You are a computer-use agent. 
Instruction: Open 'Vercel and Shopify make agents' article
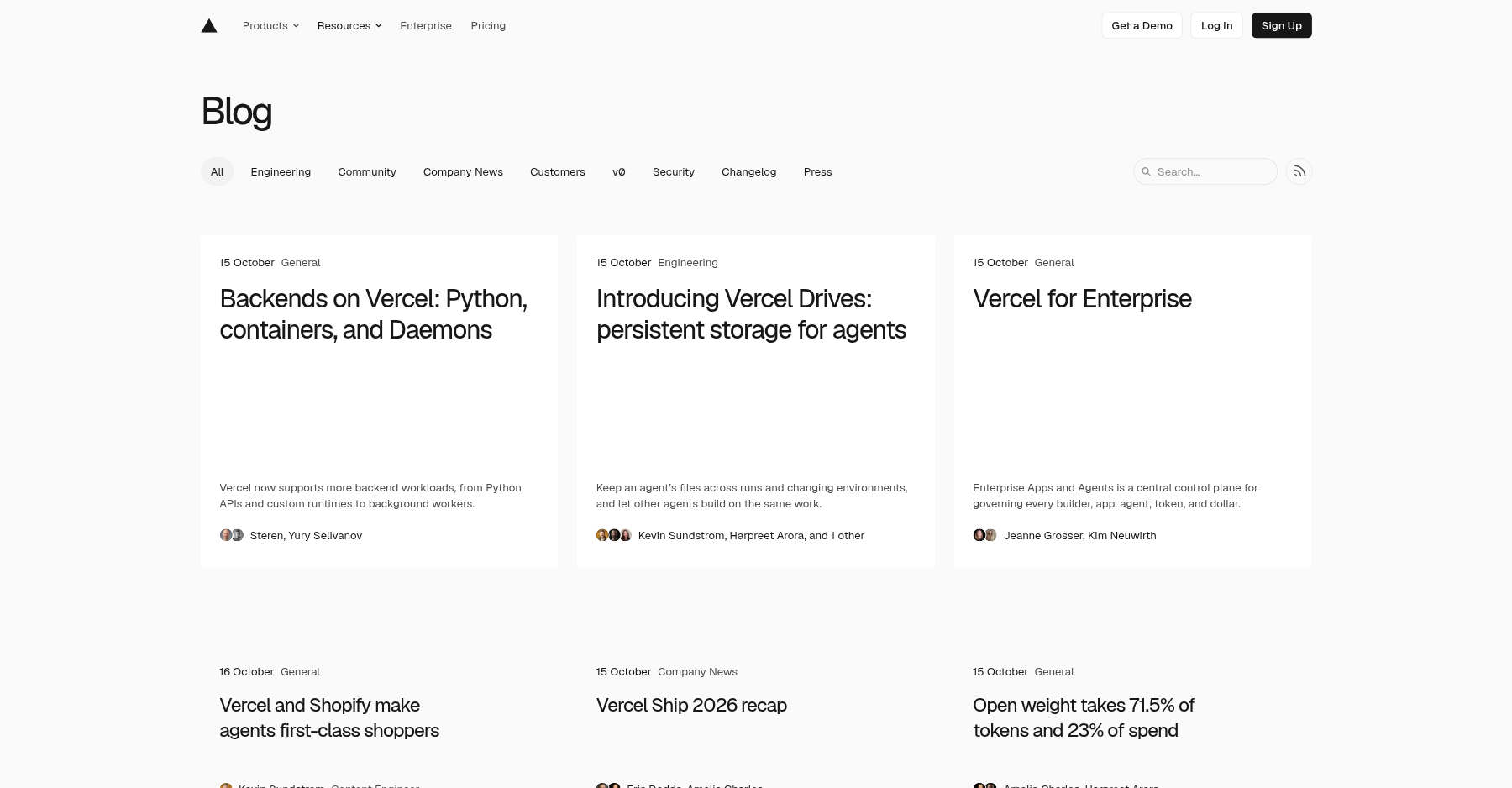coord(329,717)
